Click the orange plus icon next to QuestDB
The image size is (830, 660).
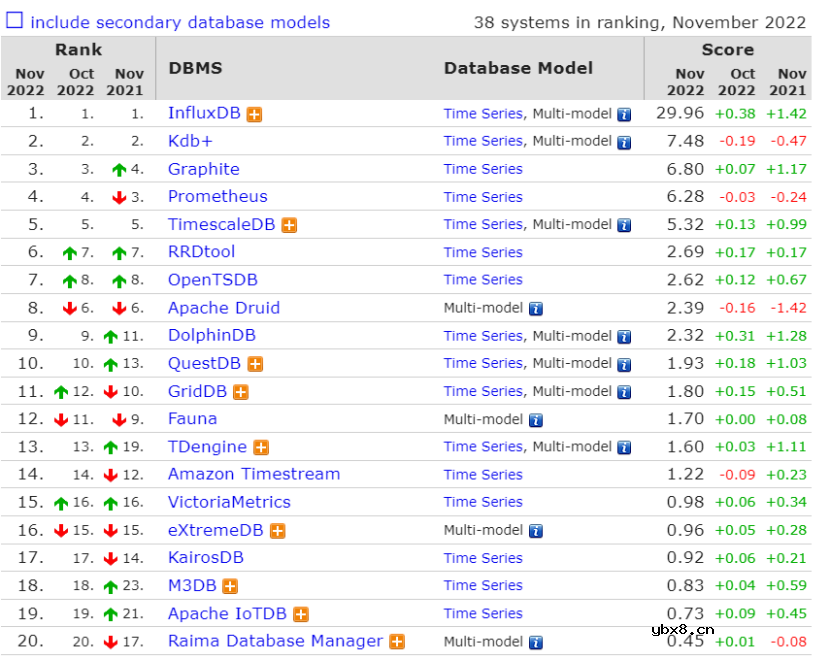pyautogui.click(x=255, y=364)
